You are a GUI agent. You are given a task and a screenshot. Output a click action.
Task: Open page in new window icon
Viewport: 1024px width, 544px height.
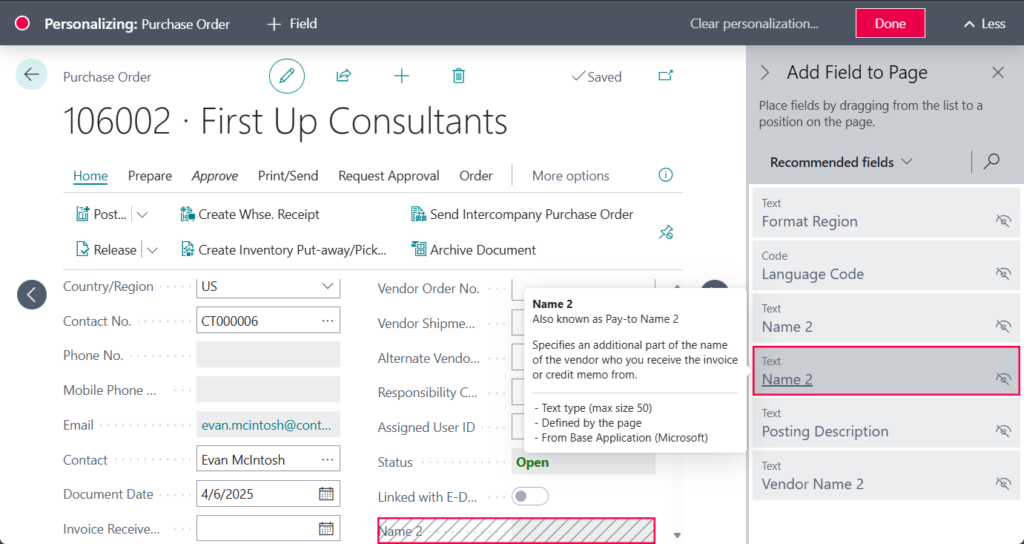click(x=665, y=76)
